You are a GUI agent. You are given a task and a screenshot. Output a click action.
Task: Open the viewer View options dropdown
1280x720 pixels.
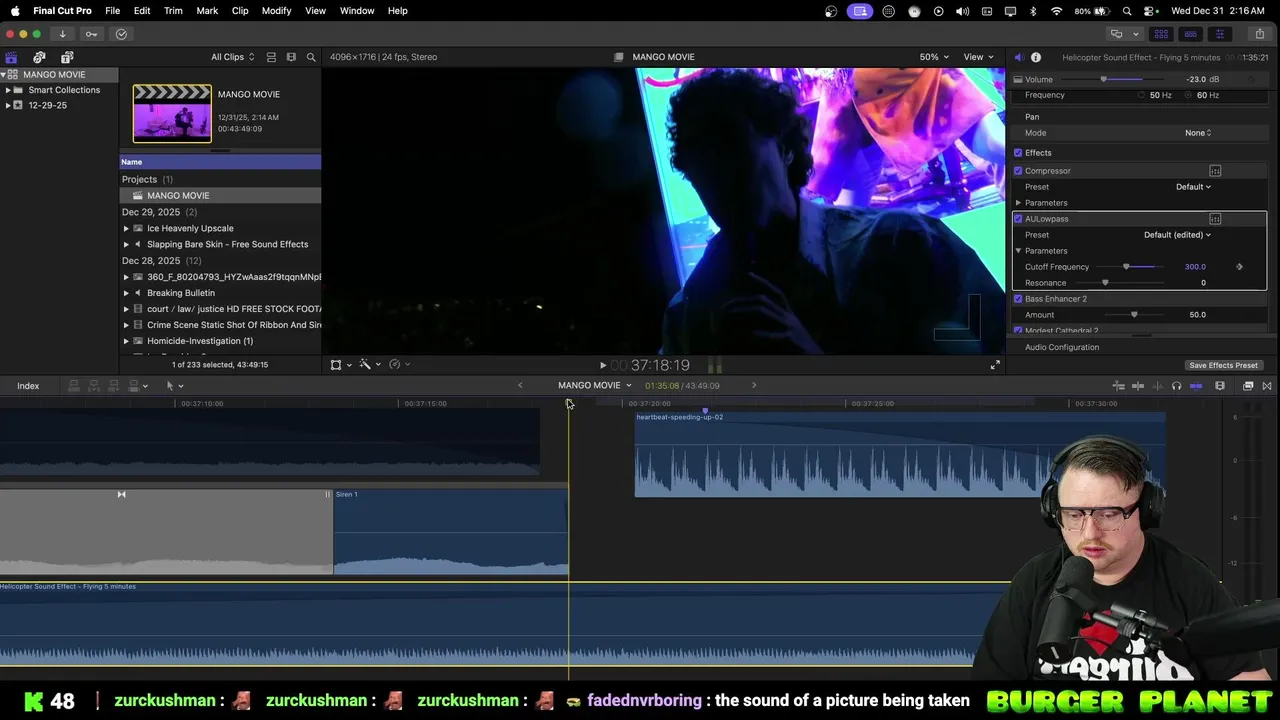click(x=978, y=57)
